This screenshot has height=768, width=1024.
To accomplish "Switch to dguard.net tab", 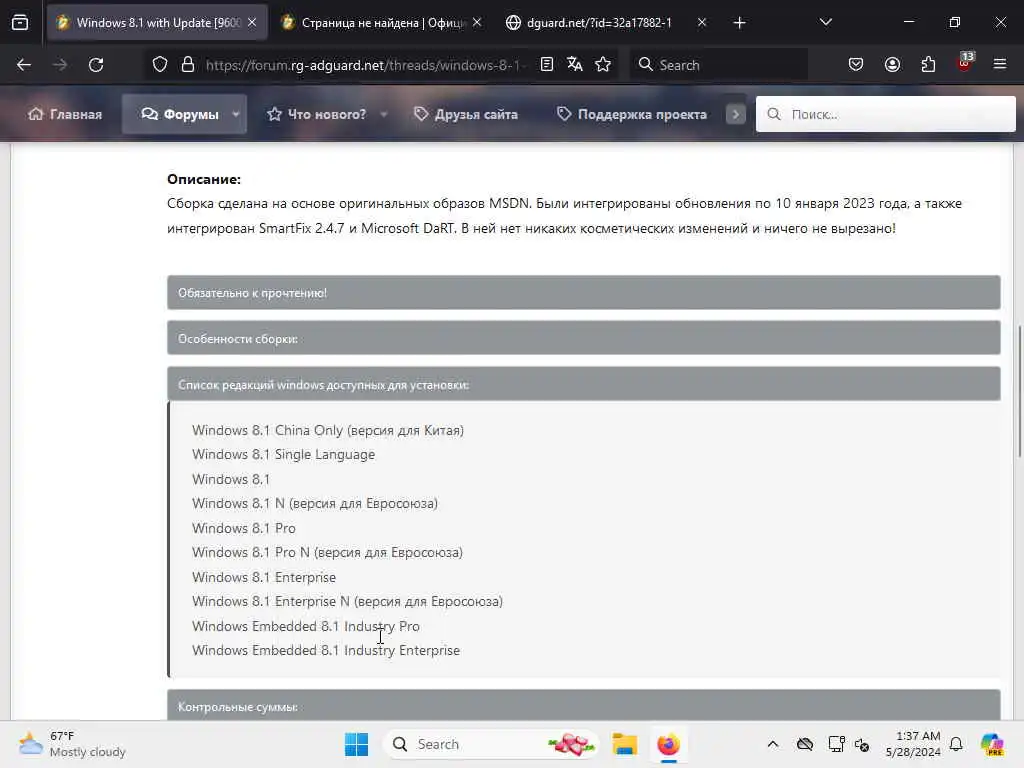I will coord(599,23).
